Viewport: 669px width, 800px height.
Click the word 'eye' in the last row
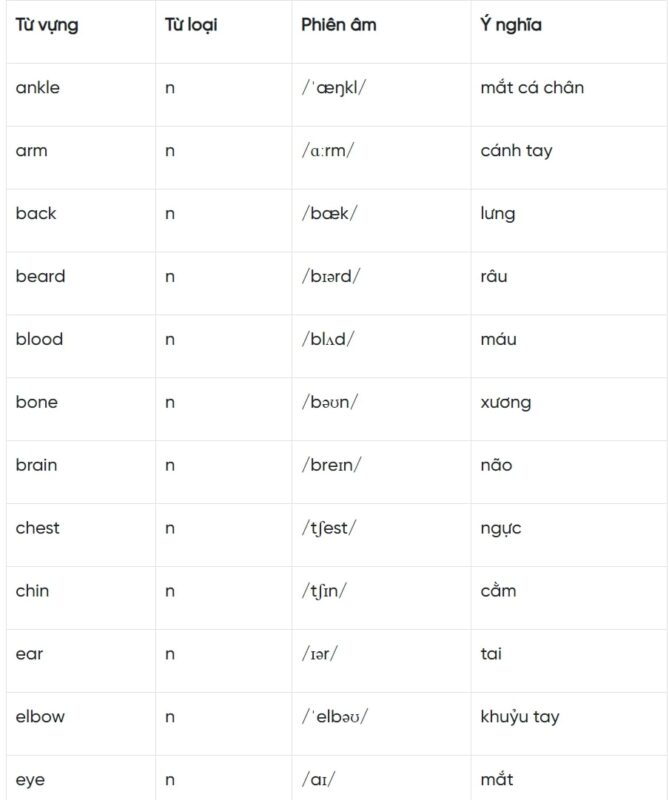pos(30,780)
